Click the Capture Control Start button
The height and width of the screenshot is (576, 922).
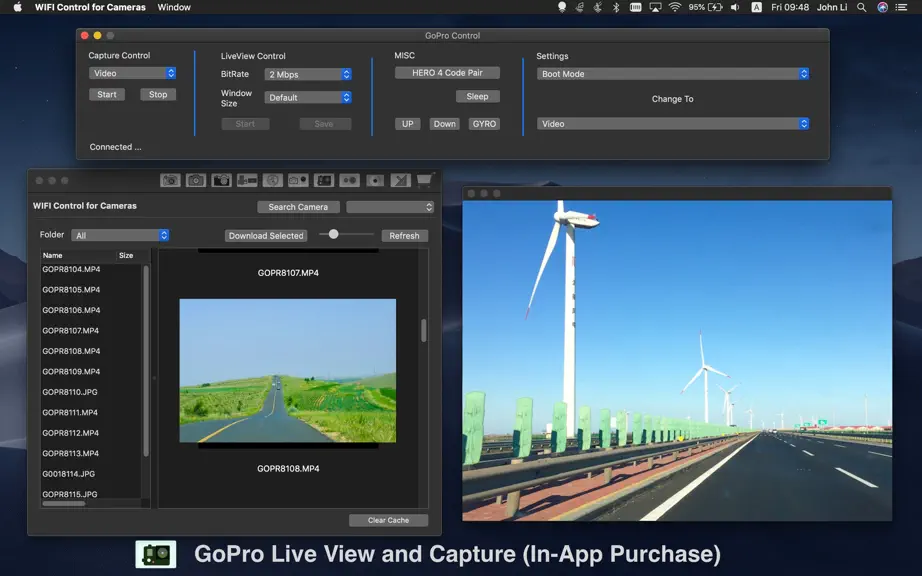pyautogui.click(x=107, y=94)
